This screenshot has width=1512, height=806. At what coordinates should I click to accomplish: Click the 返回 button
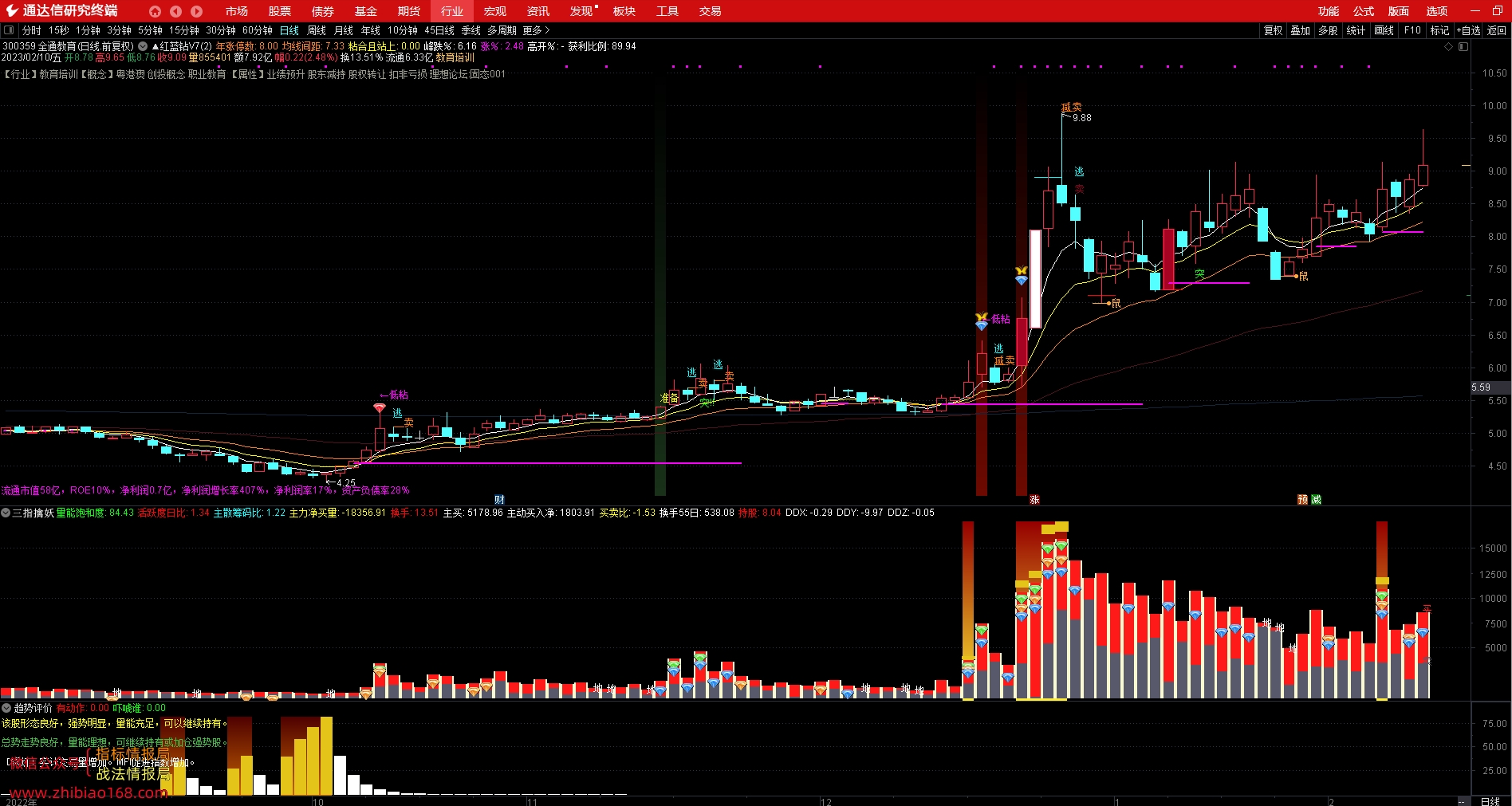click(1497, 30)
